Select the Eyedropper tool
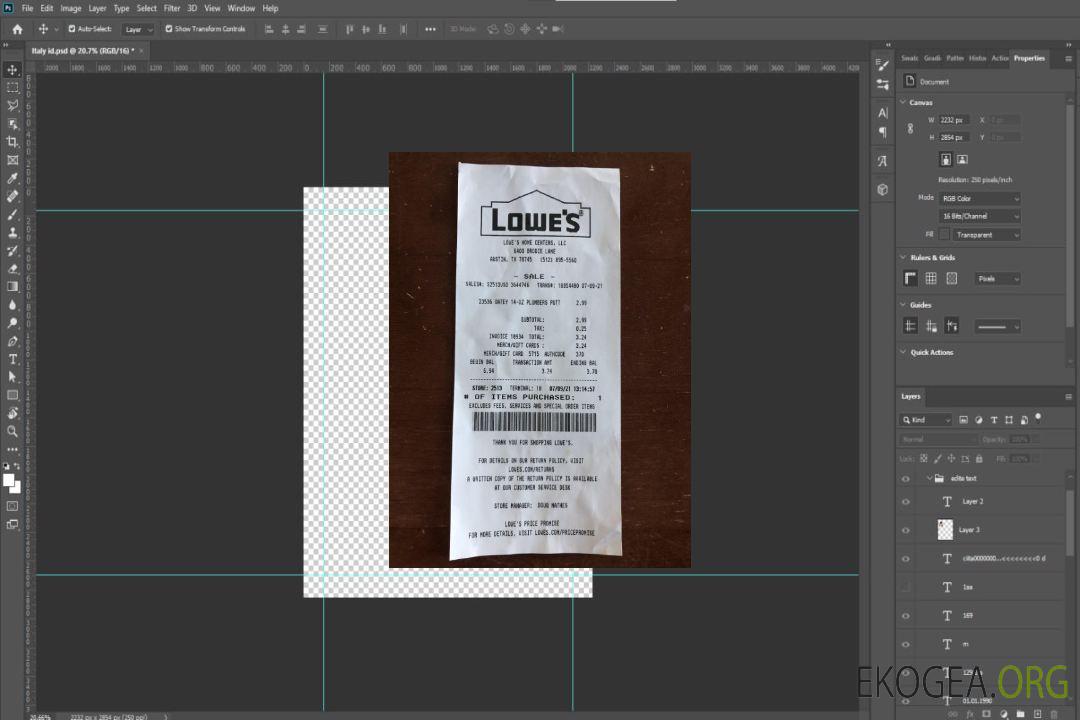The width and height of the screenshot is (1080, 720). (12, 178)
